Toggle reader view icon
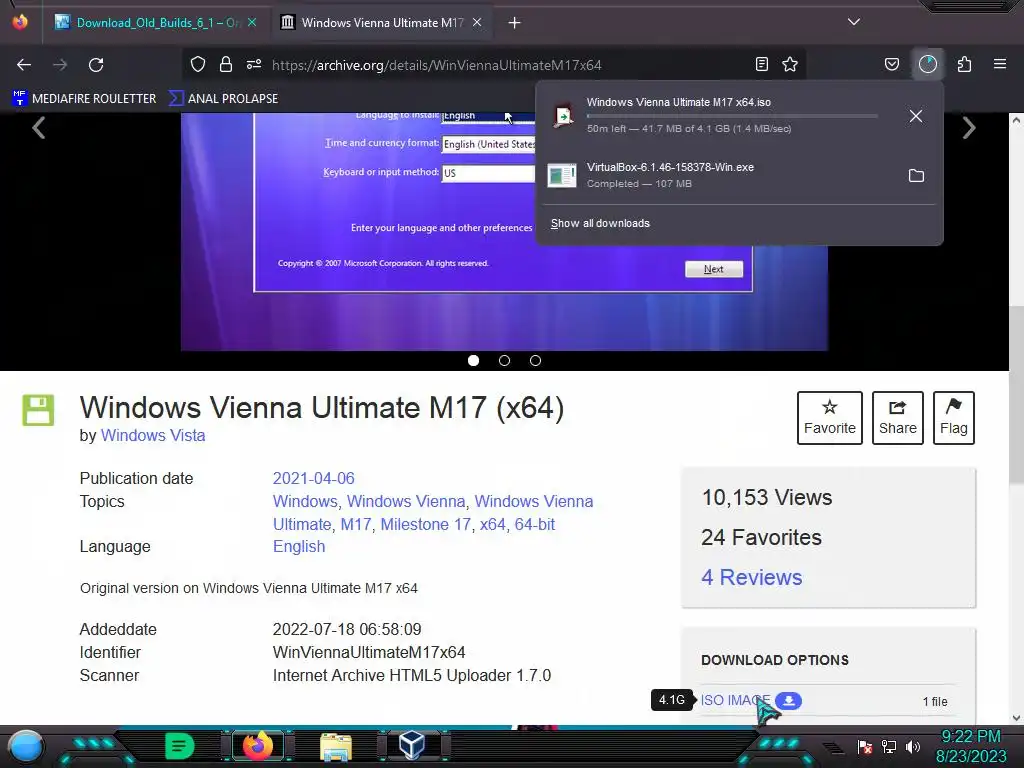 (x=761, y=64)
